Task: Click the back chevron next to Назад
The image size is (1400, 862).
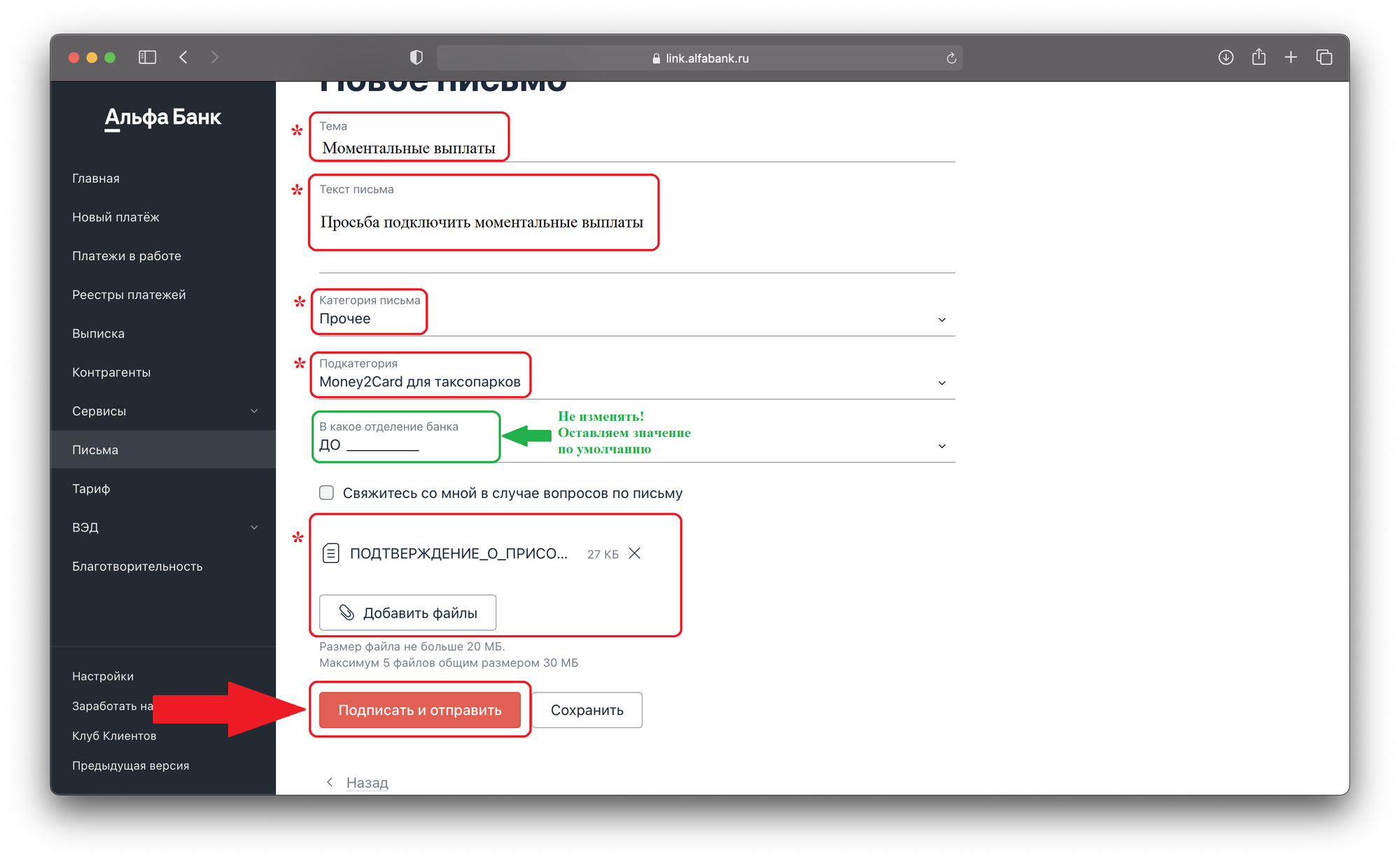Action: pyautogui.click(x=330, y=782)
